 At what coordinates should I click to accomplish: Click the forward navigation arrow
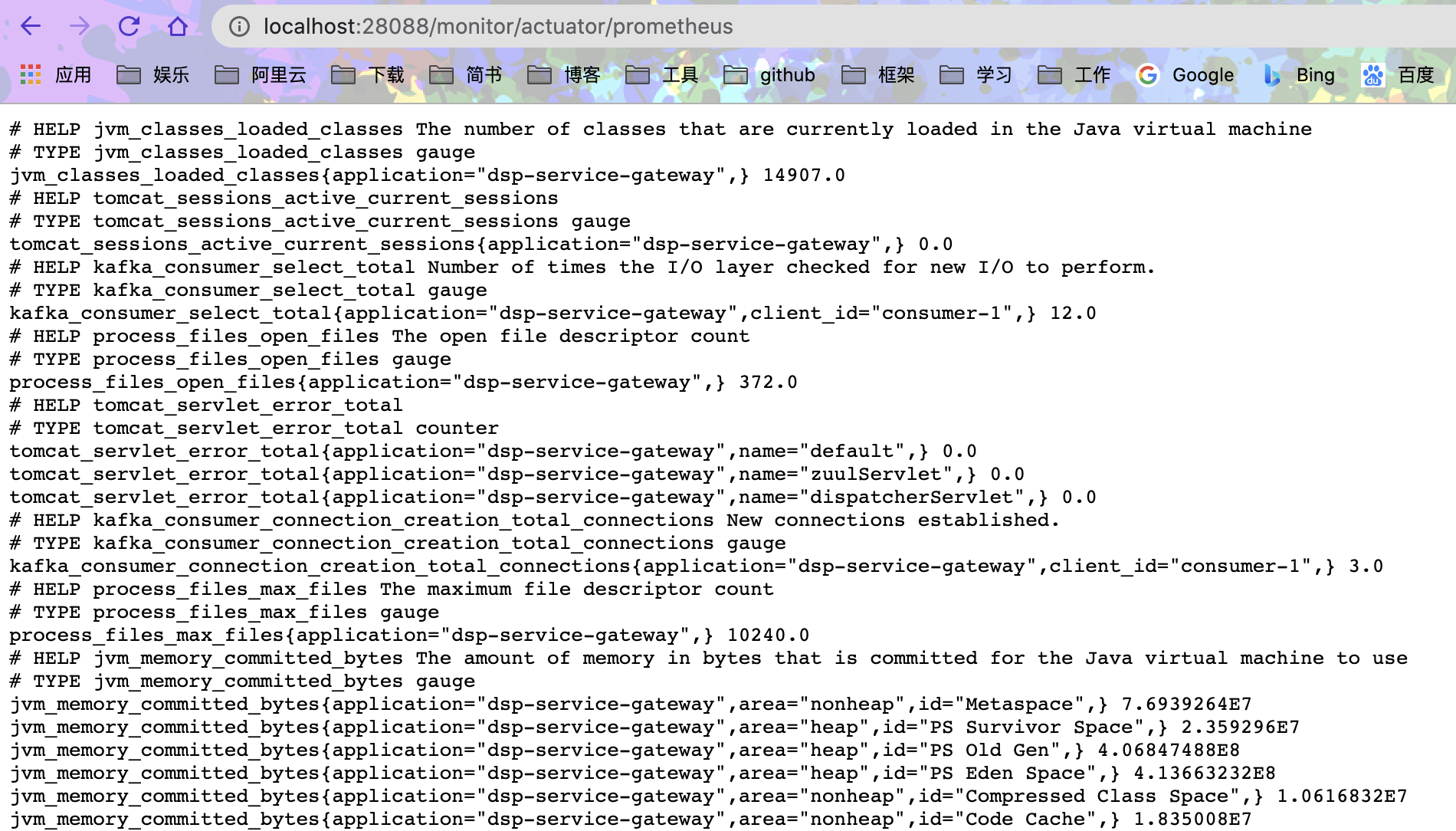pyautogui.click(x=79, y=25)
